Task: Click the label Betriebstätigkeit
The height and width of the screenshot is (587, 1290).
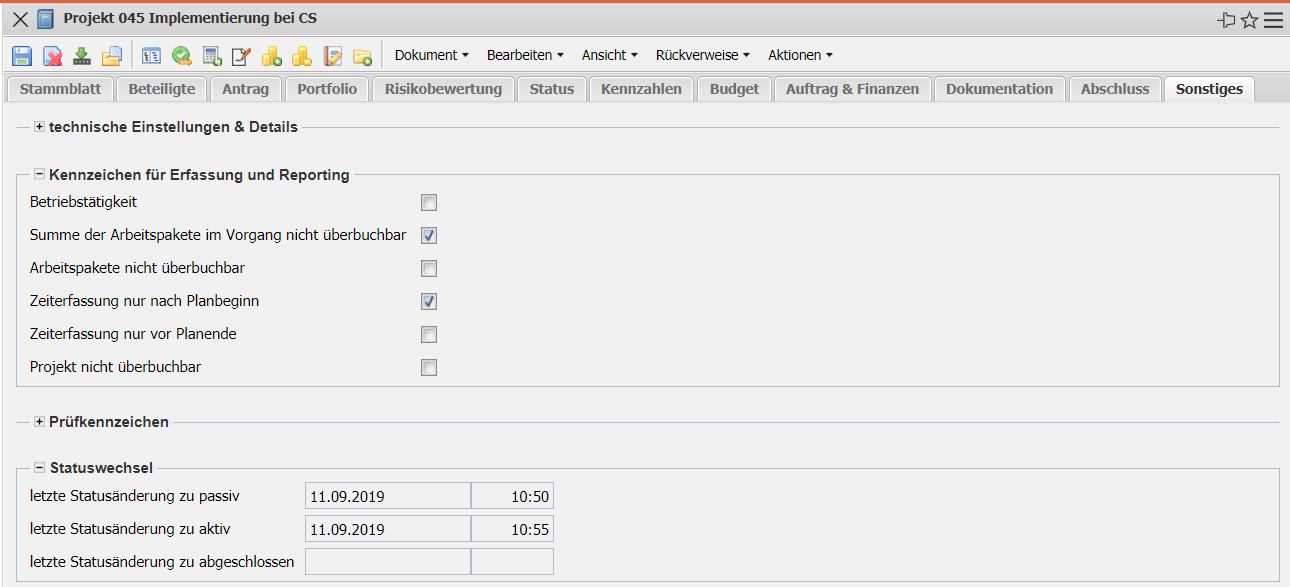Action: click(84, 202)
